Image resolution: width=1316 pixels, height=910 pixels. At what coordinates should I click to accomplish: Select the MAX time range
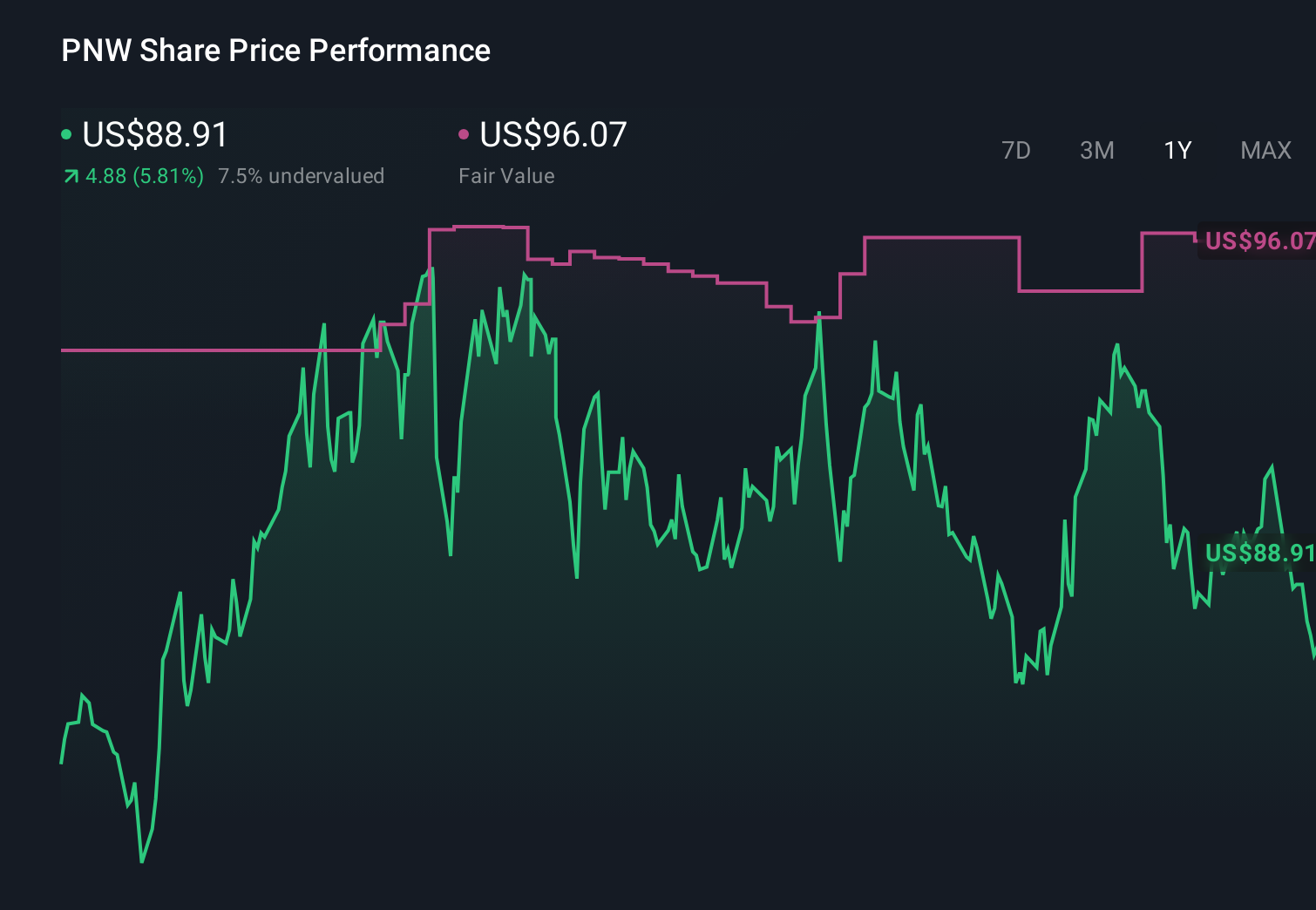(x=1265, y=150)
